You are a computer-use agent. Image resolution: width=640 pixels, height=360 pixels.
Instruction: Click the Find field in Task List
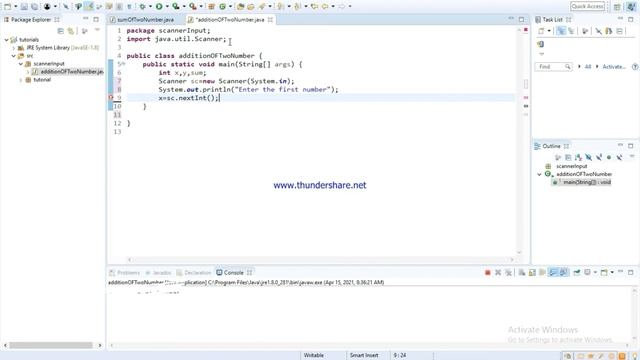coord(553,67)
